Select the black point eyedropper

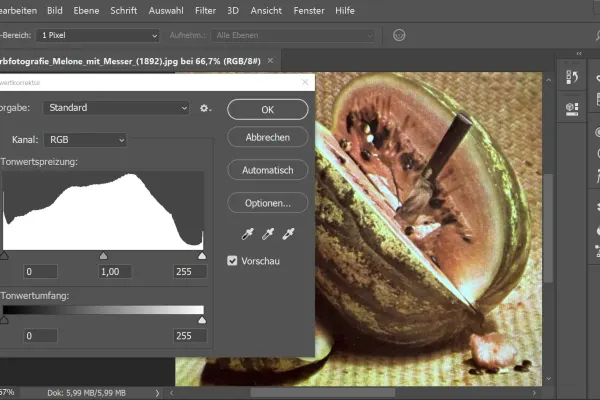click(x=248, y=233)
